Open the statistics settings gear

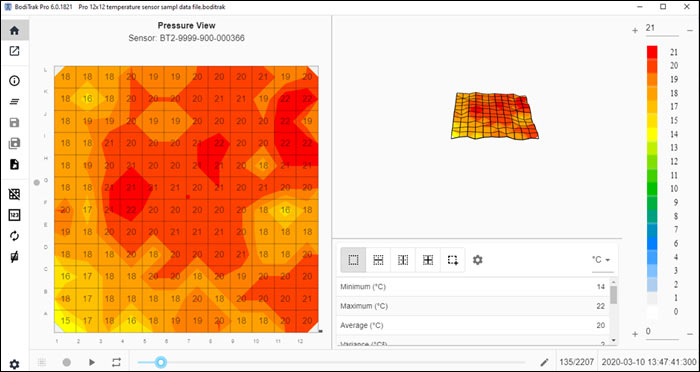coord(478,260)
